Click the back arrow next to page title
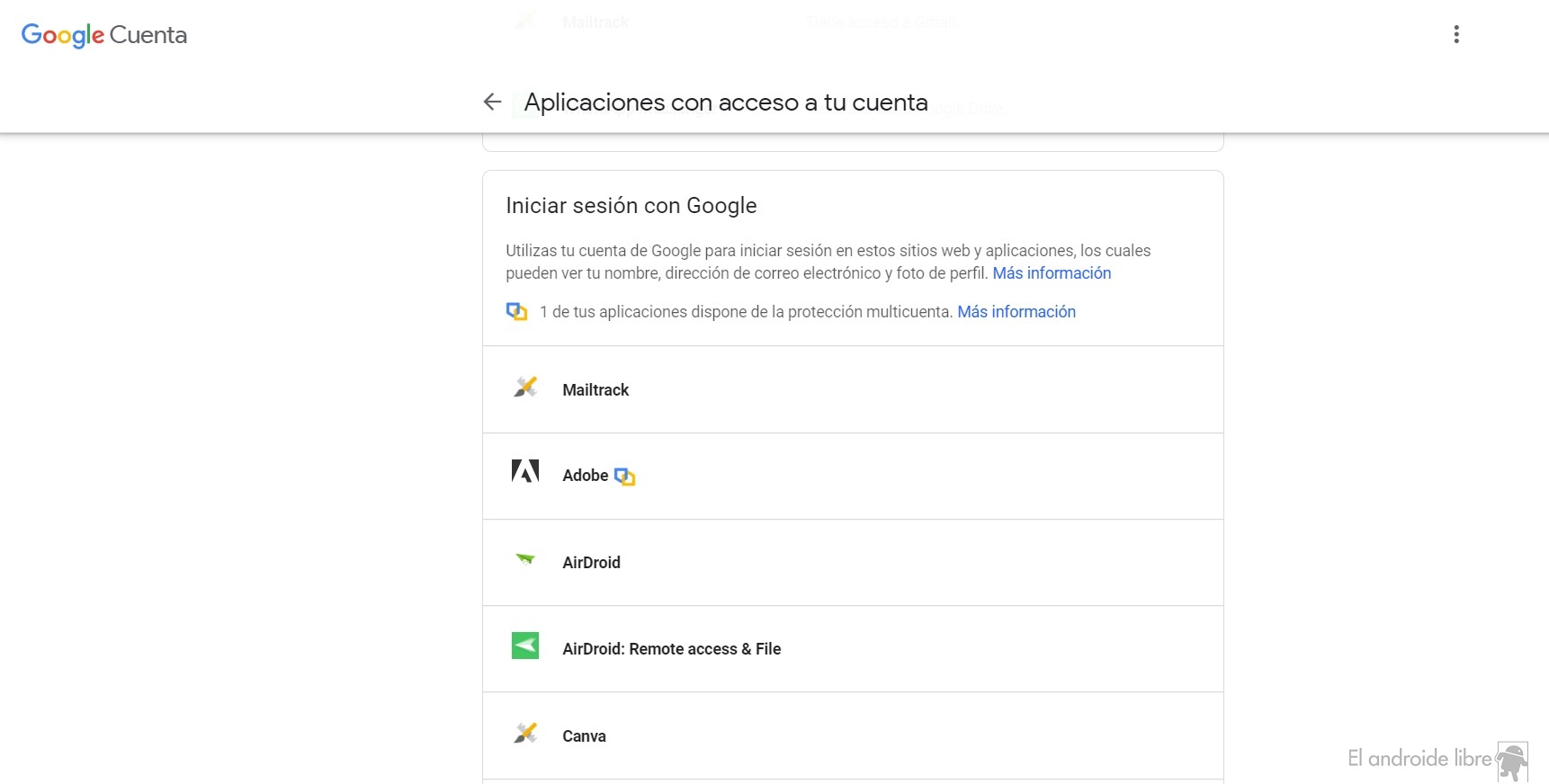The image size is (1549, 784). click(x=492, y=102)
